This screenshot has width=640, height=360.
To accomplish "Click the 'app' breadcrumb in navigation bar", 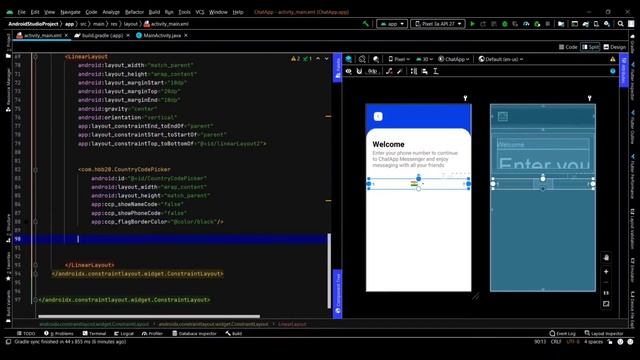I will [x=69, y=24].
